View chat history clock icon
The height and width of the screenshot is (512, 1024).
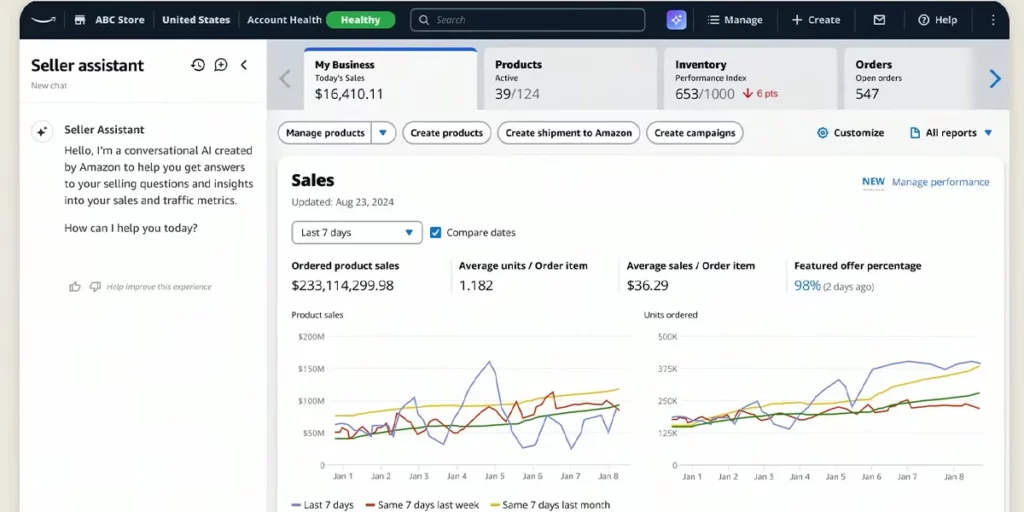tap(198, 65)
